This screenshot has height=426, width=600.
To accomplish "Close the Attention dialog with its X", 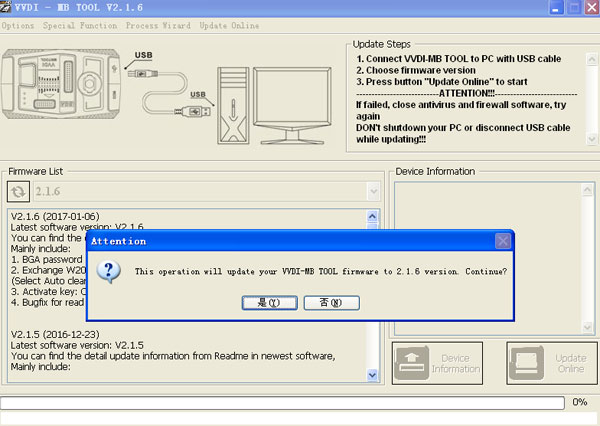I will (502, 241).
